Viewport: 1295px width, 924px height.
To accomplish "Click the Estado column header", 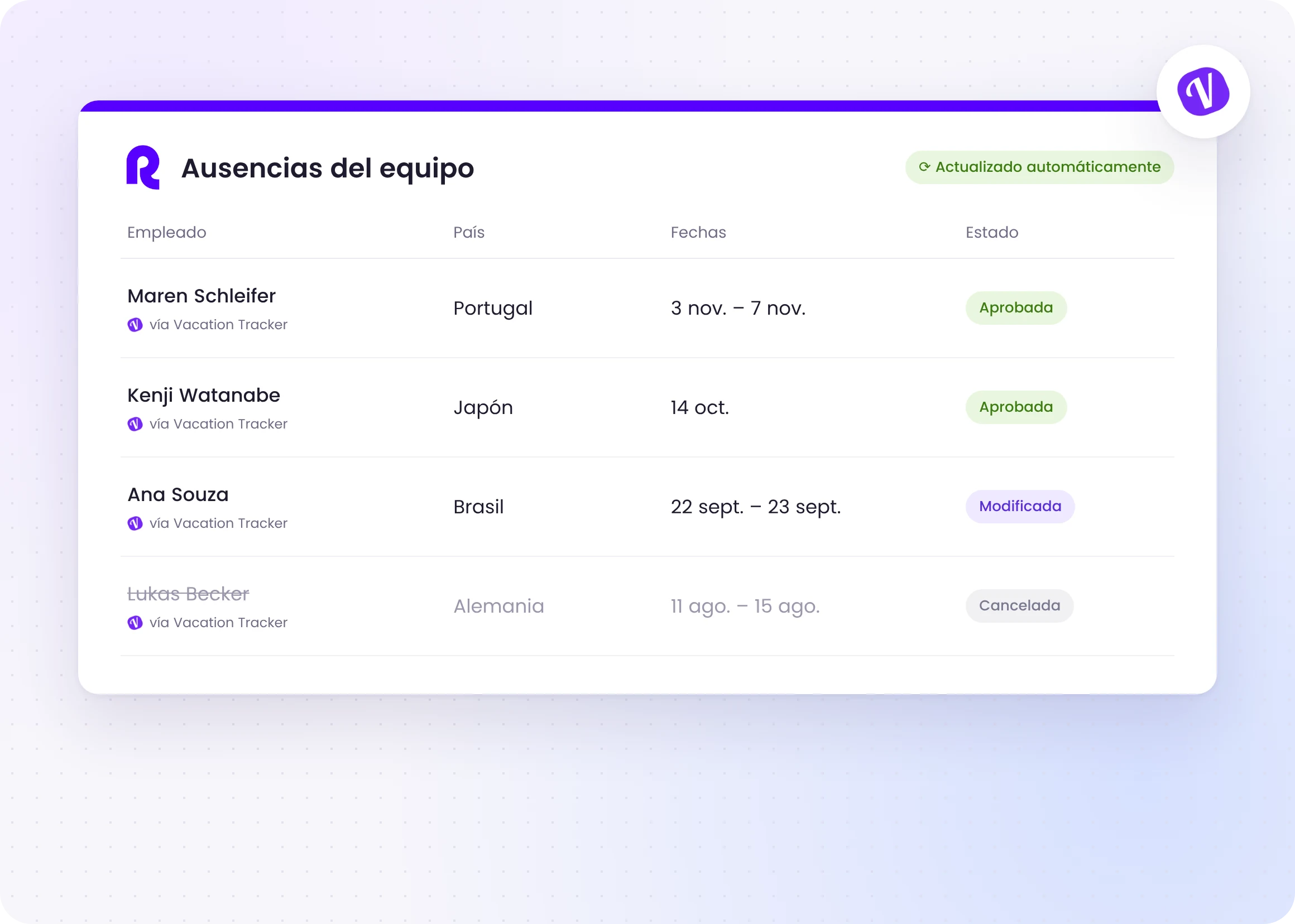I will click(992, 232).
